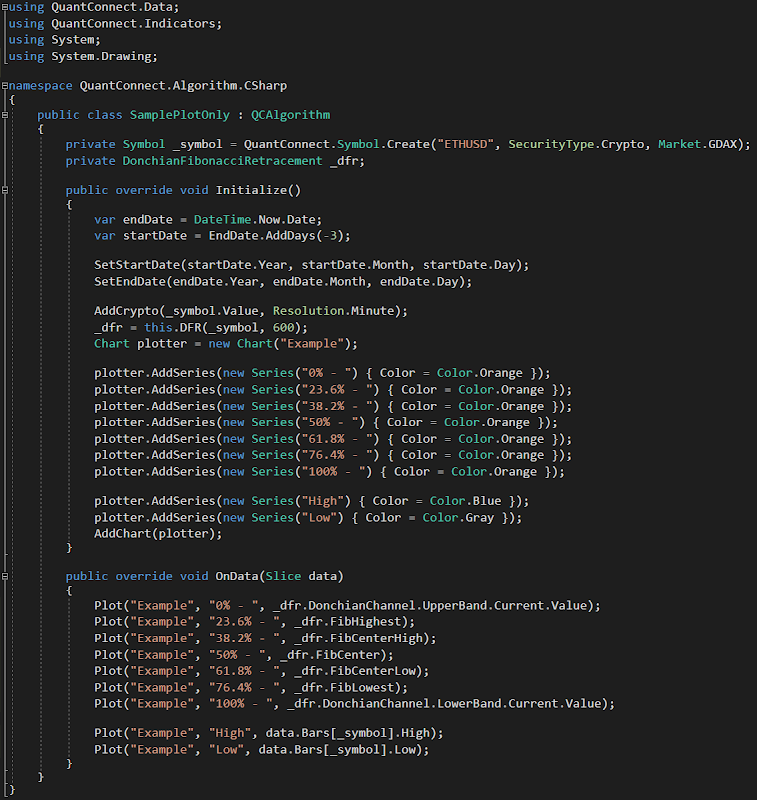Click the "using System;" line

pyautogui.click(x=54, y=40)
